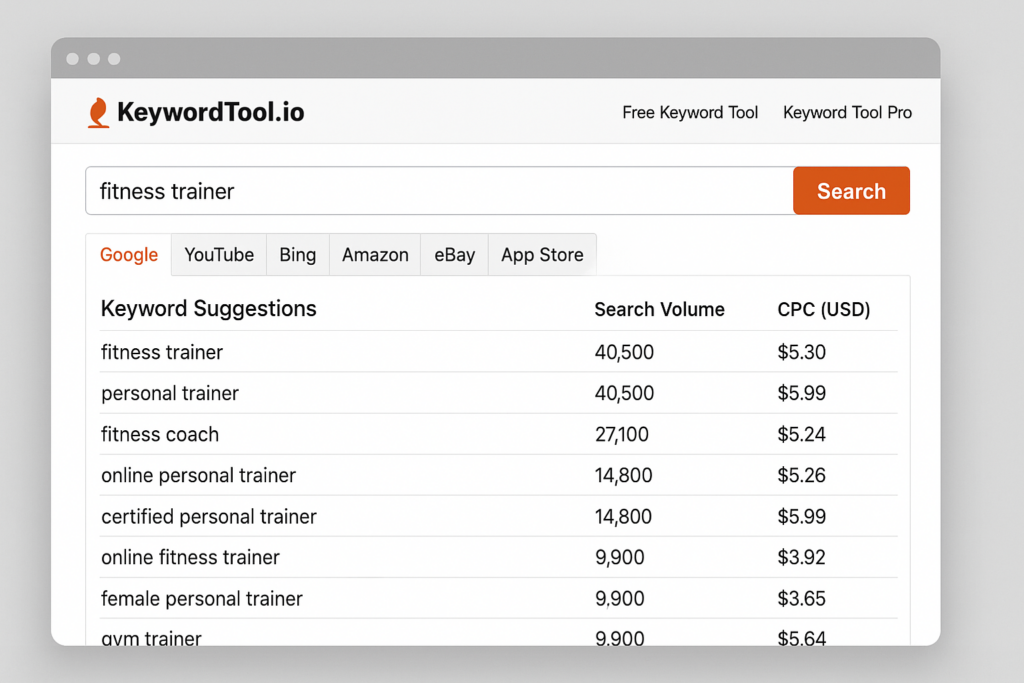
Task: Click the $5.99 CPC for personal trainer
Action: (801, 393)
